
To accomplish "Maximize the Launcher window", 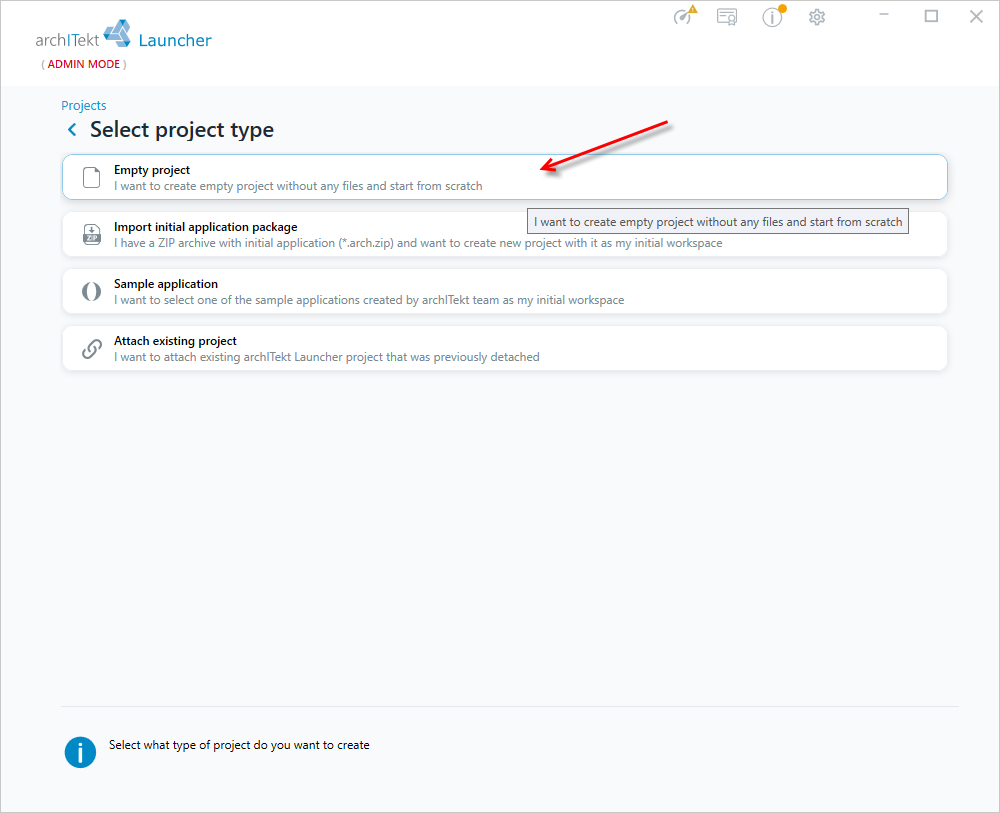I will (931, 16).
